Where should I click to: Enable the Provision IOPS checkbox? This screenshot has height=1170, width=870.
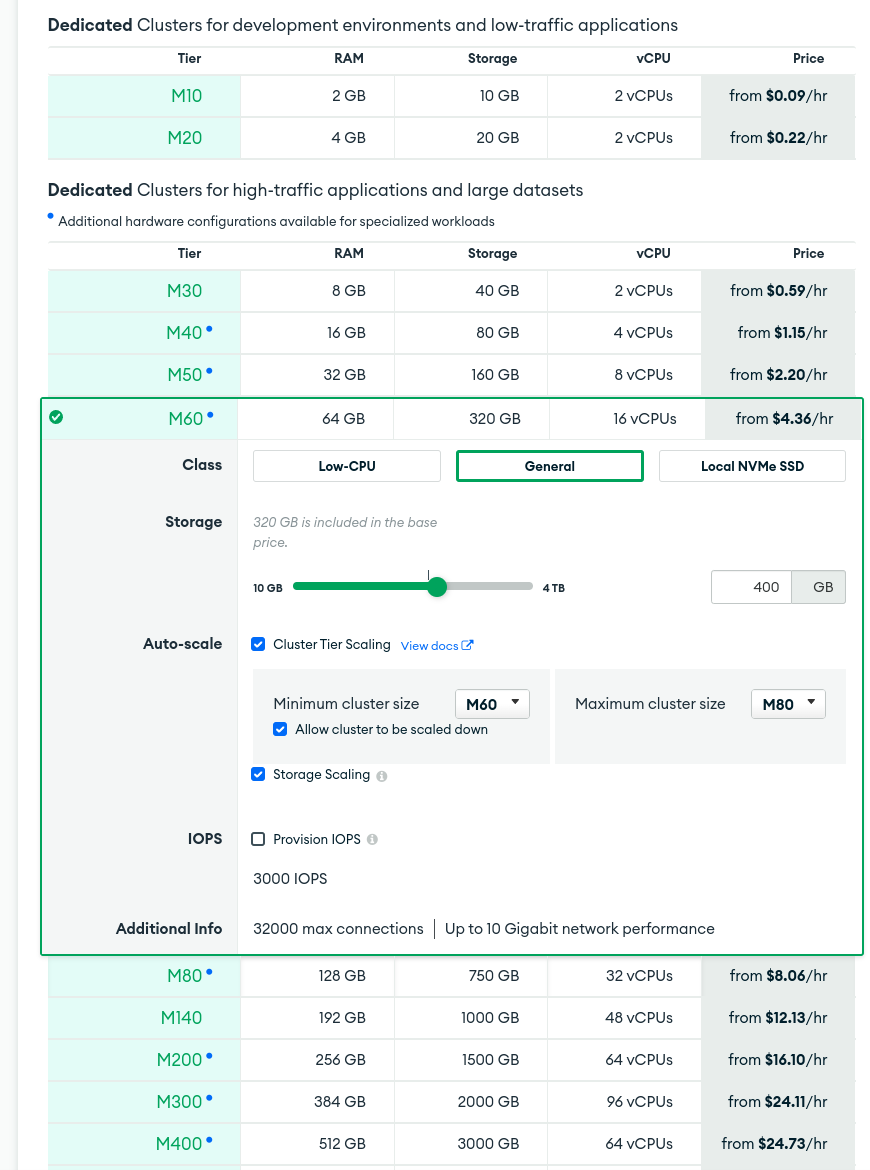tap(258, 840)
